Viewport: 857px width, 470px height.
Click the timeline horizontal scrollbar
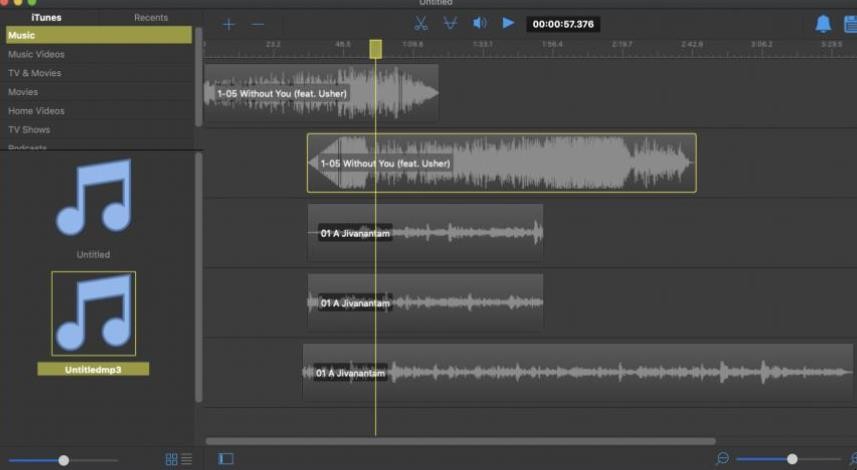coord(460,440)
